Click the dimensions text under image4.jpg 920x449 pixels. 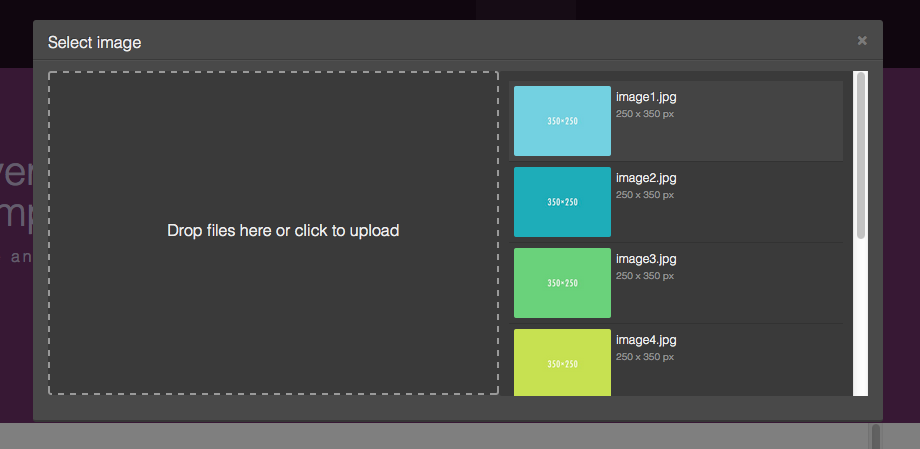click(x=645, y=357)
